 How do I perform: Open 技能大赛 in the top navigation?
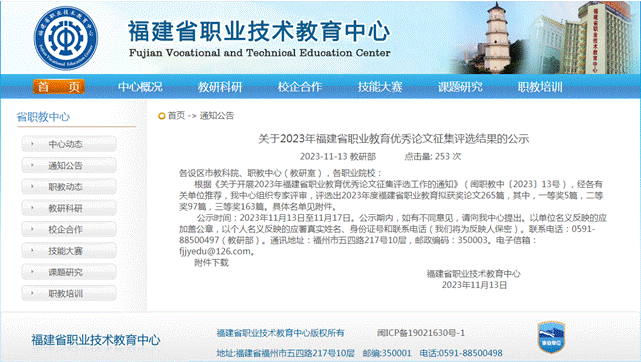pos(380,87)
